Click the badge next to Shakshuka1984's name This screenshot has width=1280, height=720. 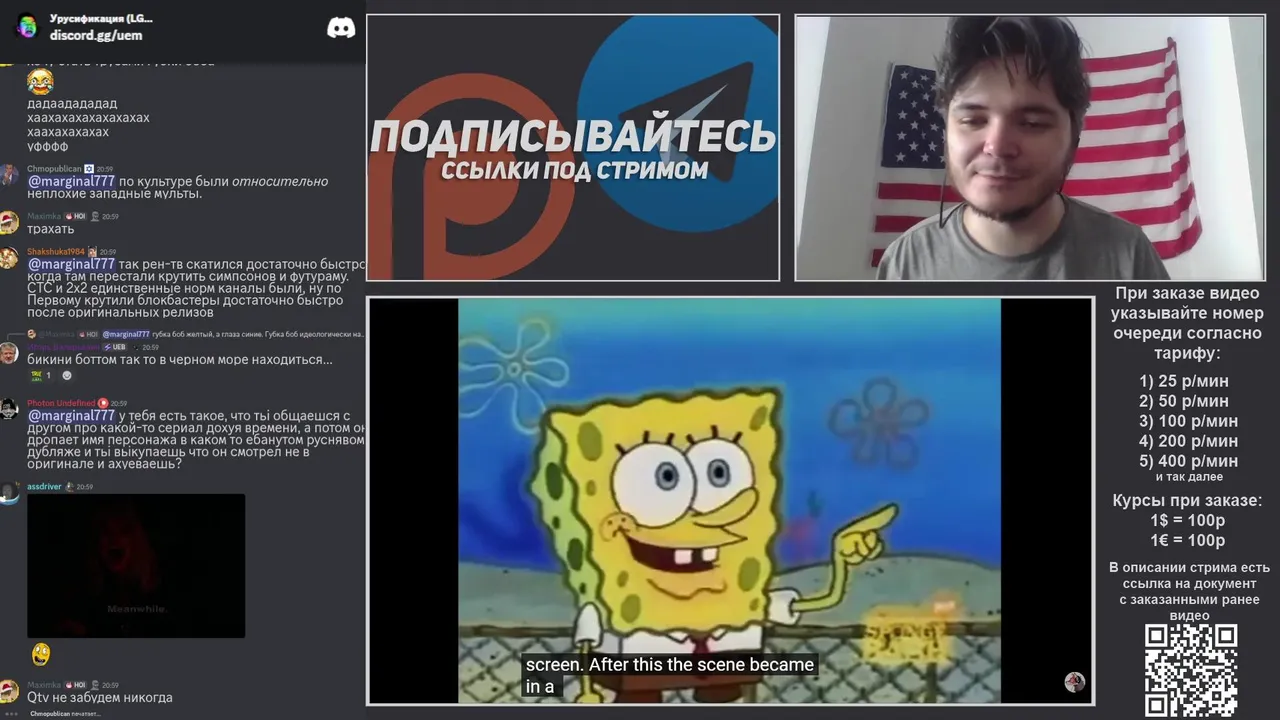pyautogui.click(x=92, y=252)
